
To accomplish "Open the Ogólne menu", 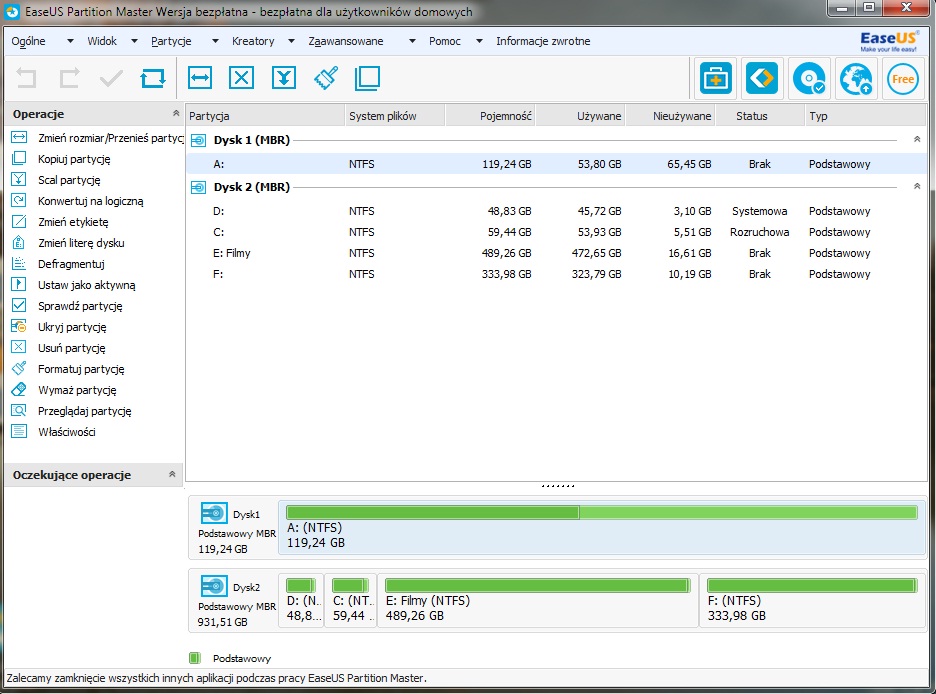I will pos(28,41).
